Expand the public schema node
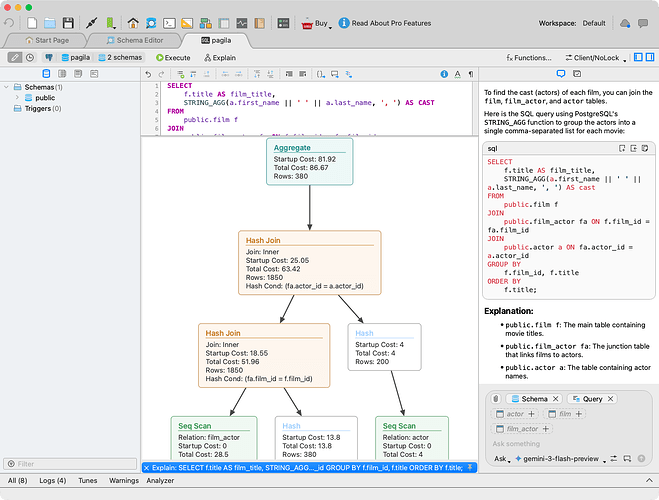The width and height of the screenshot is (659, 500). coord(17,97)
